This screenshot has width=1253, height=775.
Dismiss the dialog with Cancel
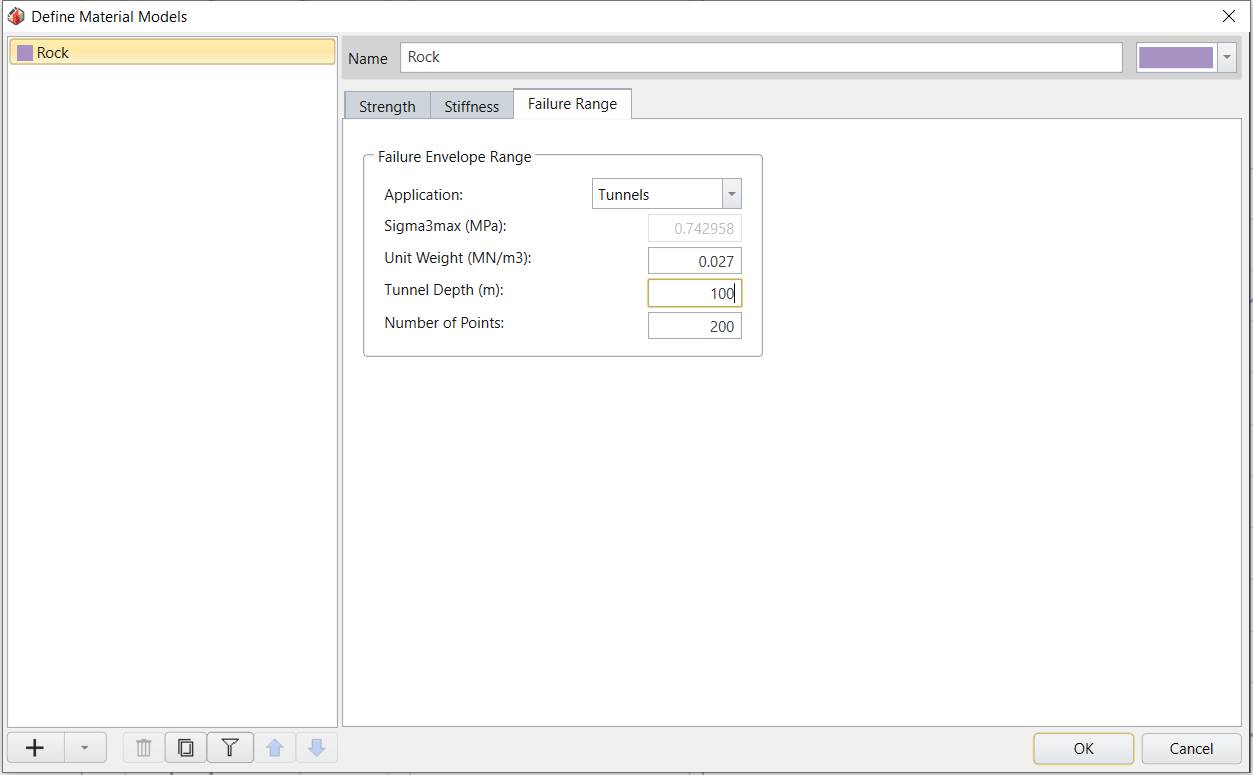(1190, 748)
